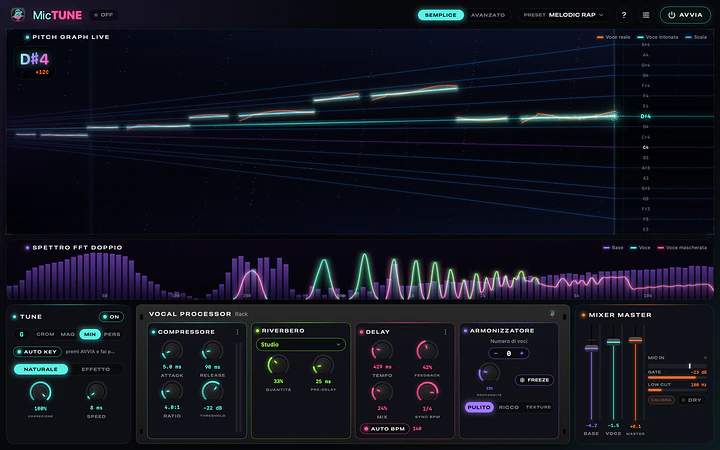Toggle the OFF status pill next to MicTune

click(x=103, y=15)
